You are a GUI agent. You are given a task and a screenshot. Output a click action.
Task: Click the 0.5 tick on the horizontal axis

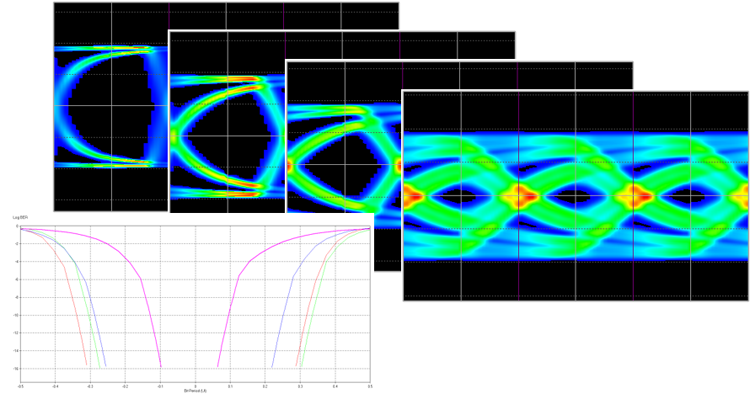(370, 386)
